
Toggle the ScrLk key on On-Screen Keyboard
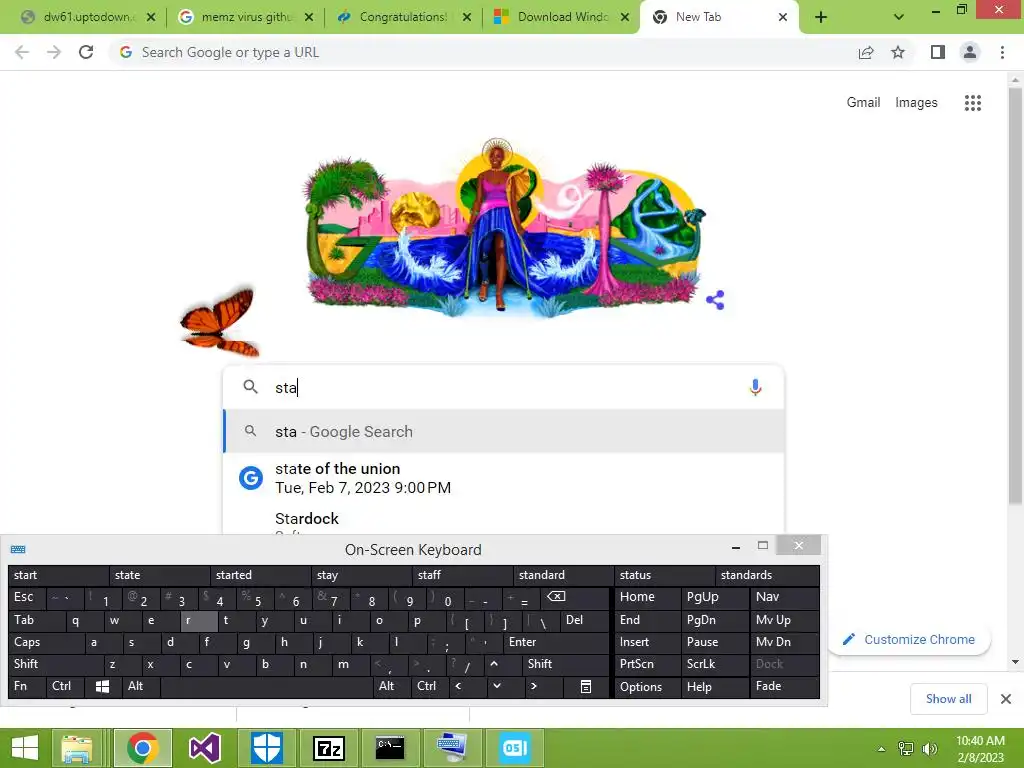point(715,664)
